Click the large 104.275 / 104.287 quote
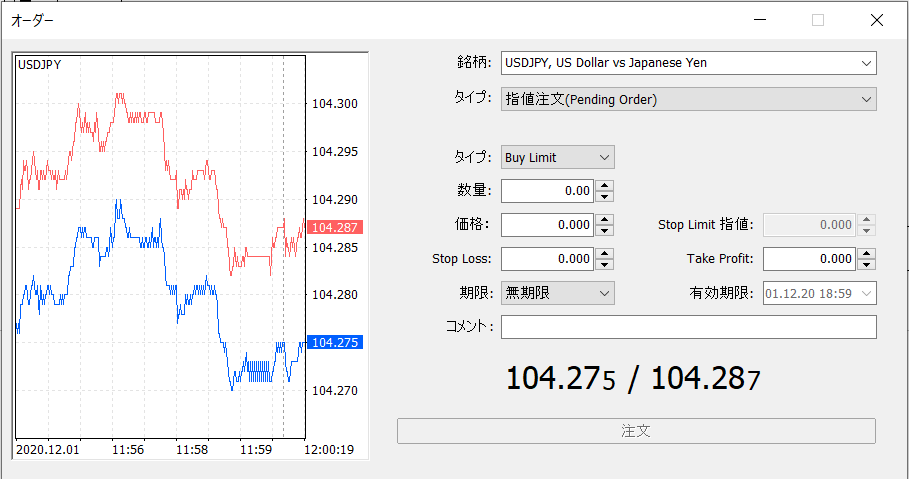Screen dimensions: 909x479 click(632, 379)
